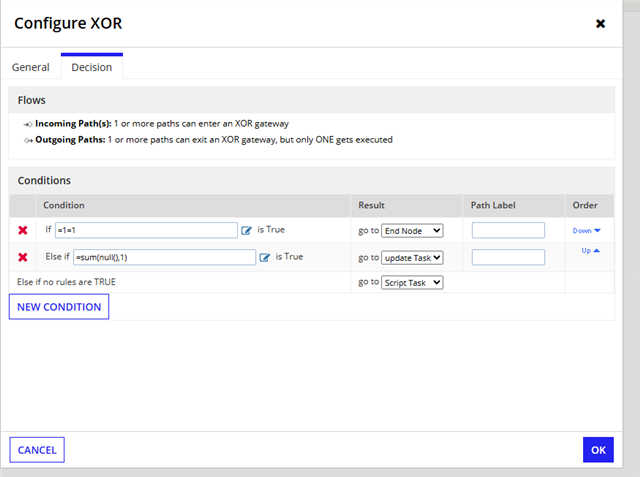This screenshot has width=640, height=477.
Task: Delete the first If condition row
Action: [x=23, y=230]
